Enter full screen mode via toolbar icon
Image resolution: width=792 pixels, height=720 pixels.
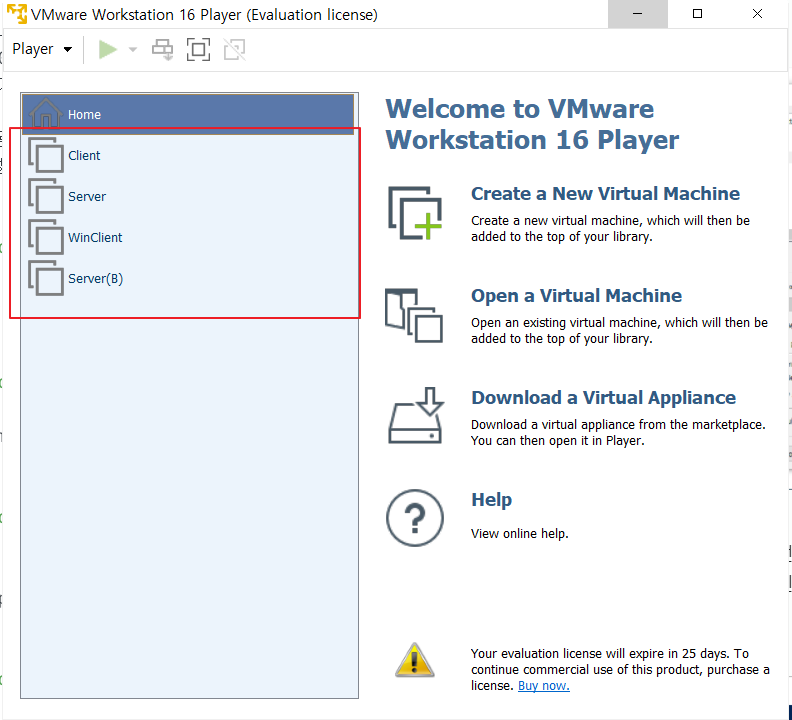coord(199,50)
